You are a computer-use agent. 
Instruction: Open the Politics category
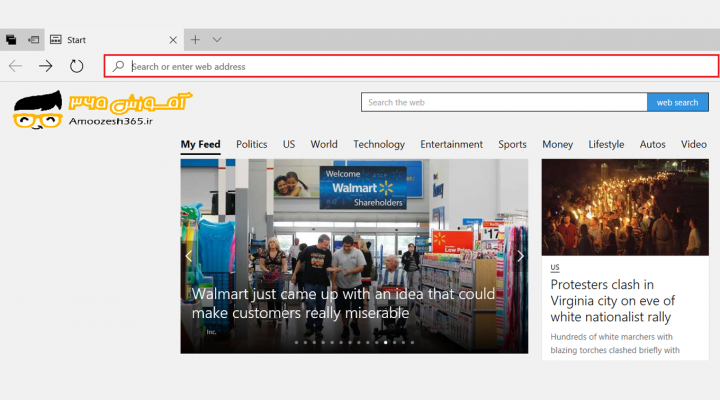(252, 144)
